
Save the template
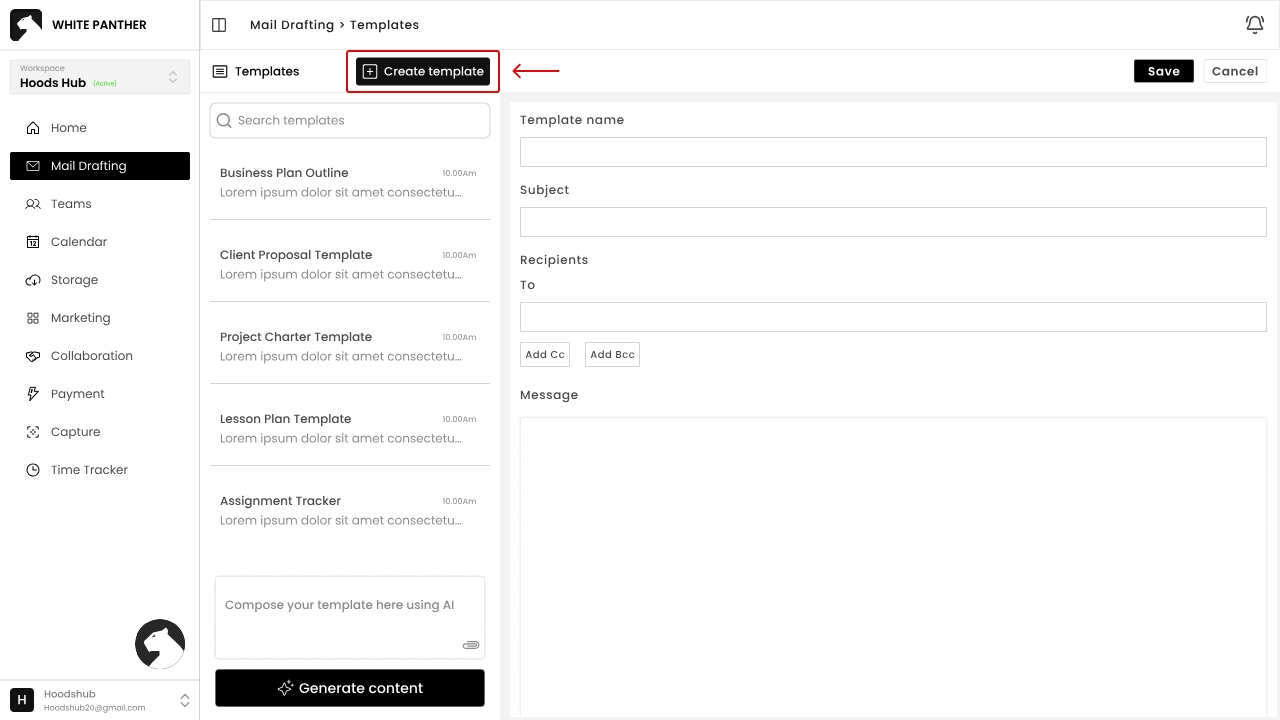(x=1163, y=71)
